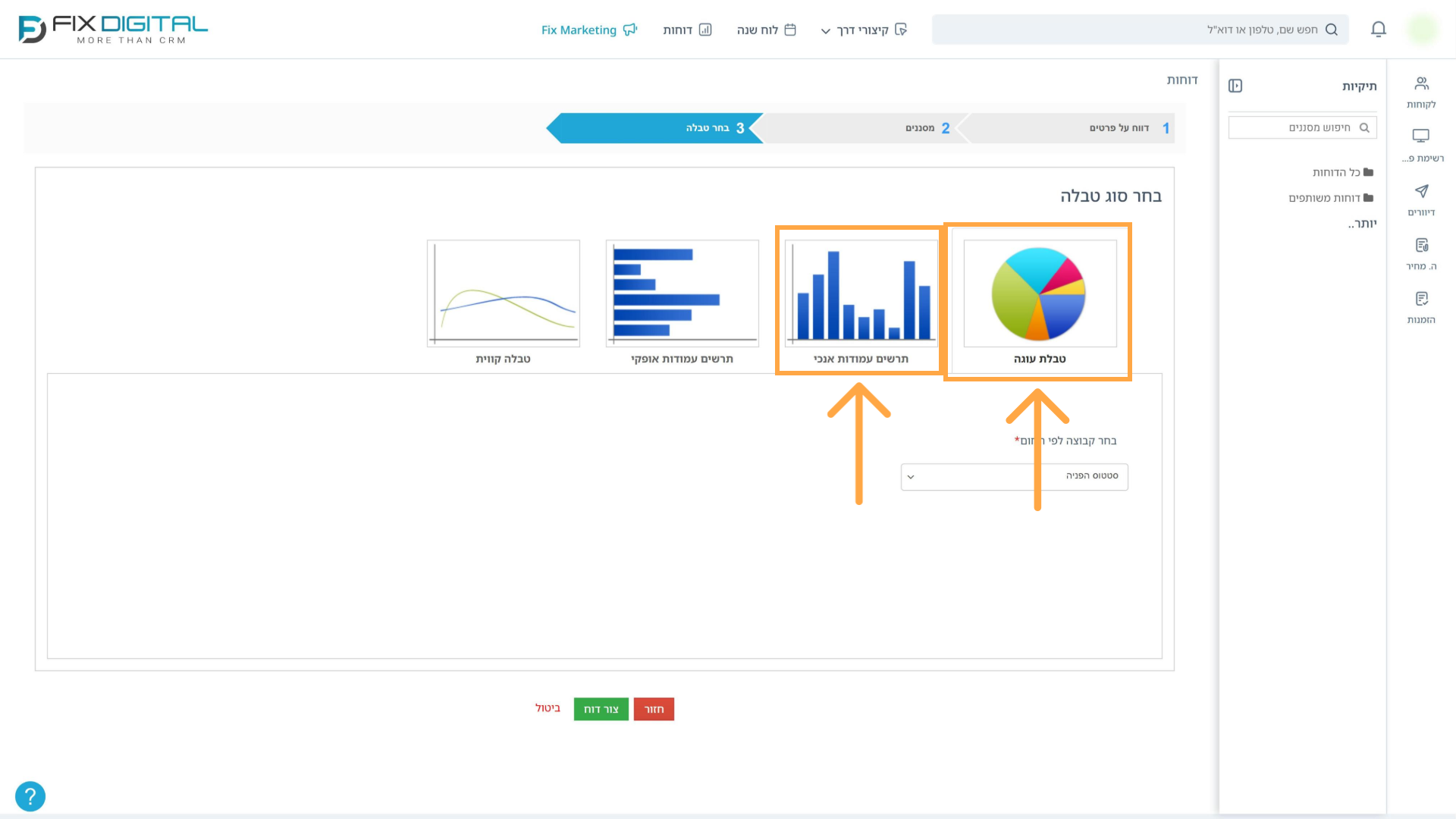Go to step 1 דווח על פרטים
Viewport: 1456px width, 819px height.
(1073, 128)
